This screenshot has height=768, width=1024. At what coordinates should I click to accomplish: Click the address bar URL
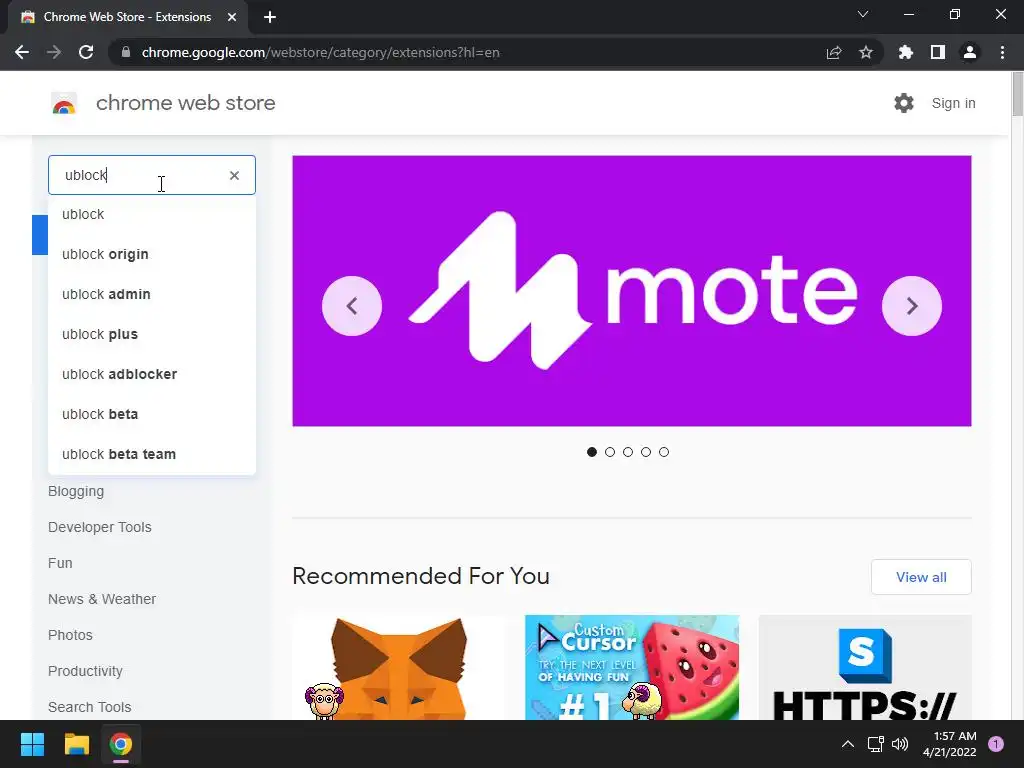point(321,52)
